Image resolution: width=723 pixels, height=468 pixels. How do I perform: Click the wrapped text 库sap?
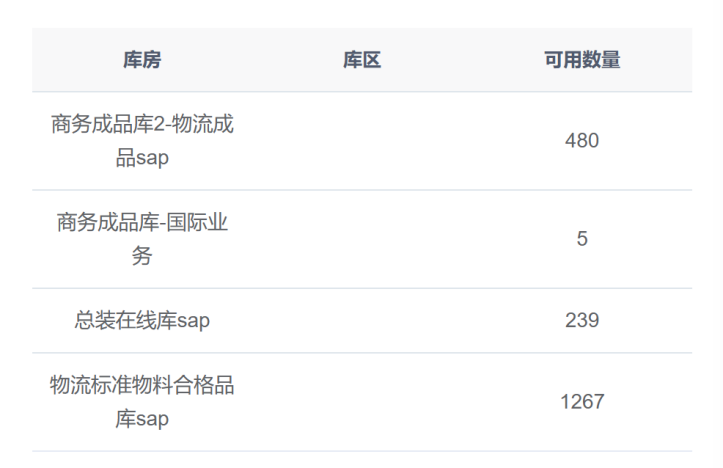[x=142, y=419]
